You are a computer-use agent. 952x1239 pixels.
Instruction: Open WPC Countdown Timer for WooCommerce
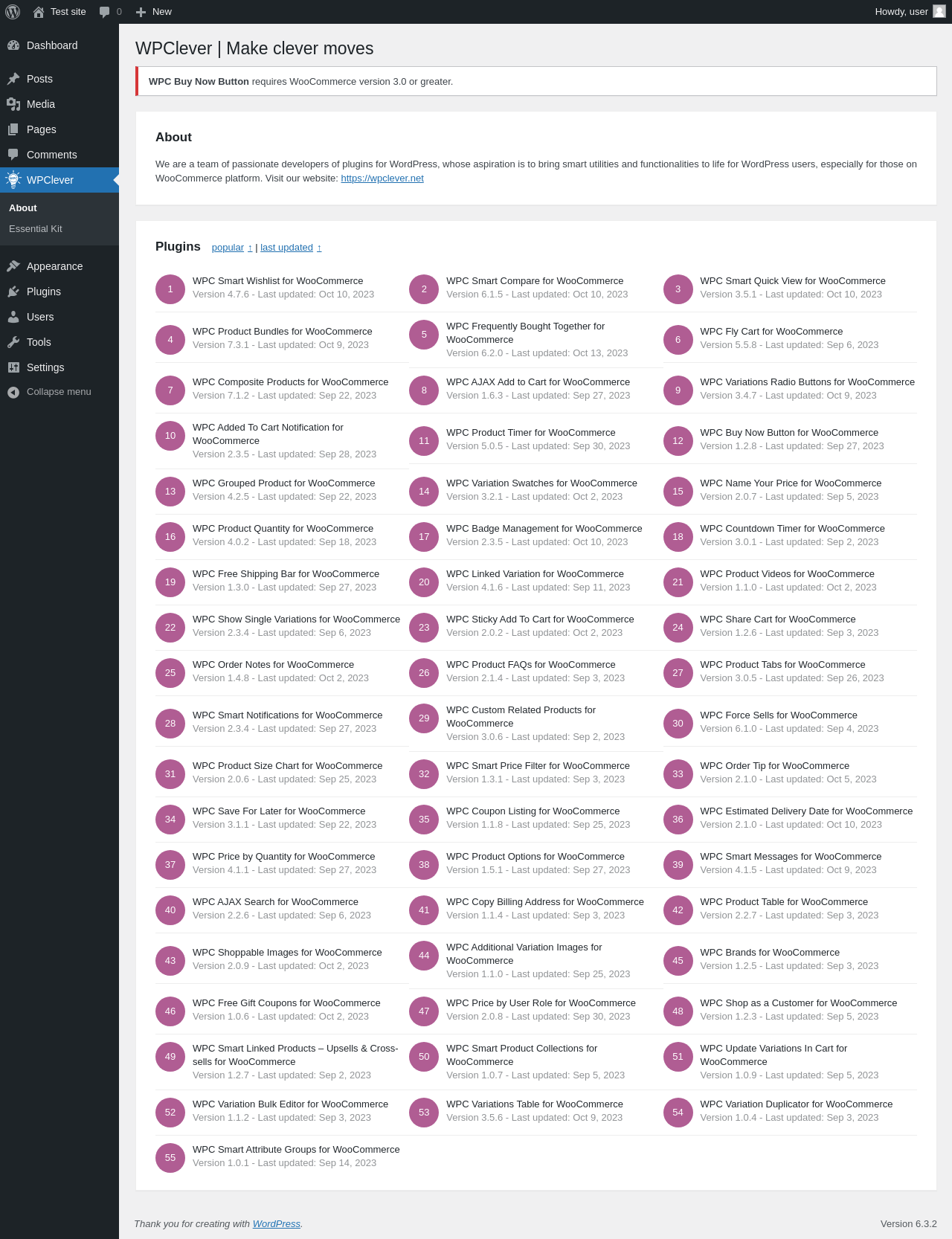tap(792, 529)
